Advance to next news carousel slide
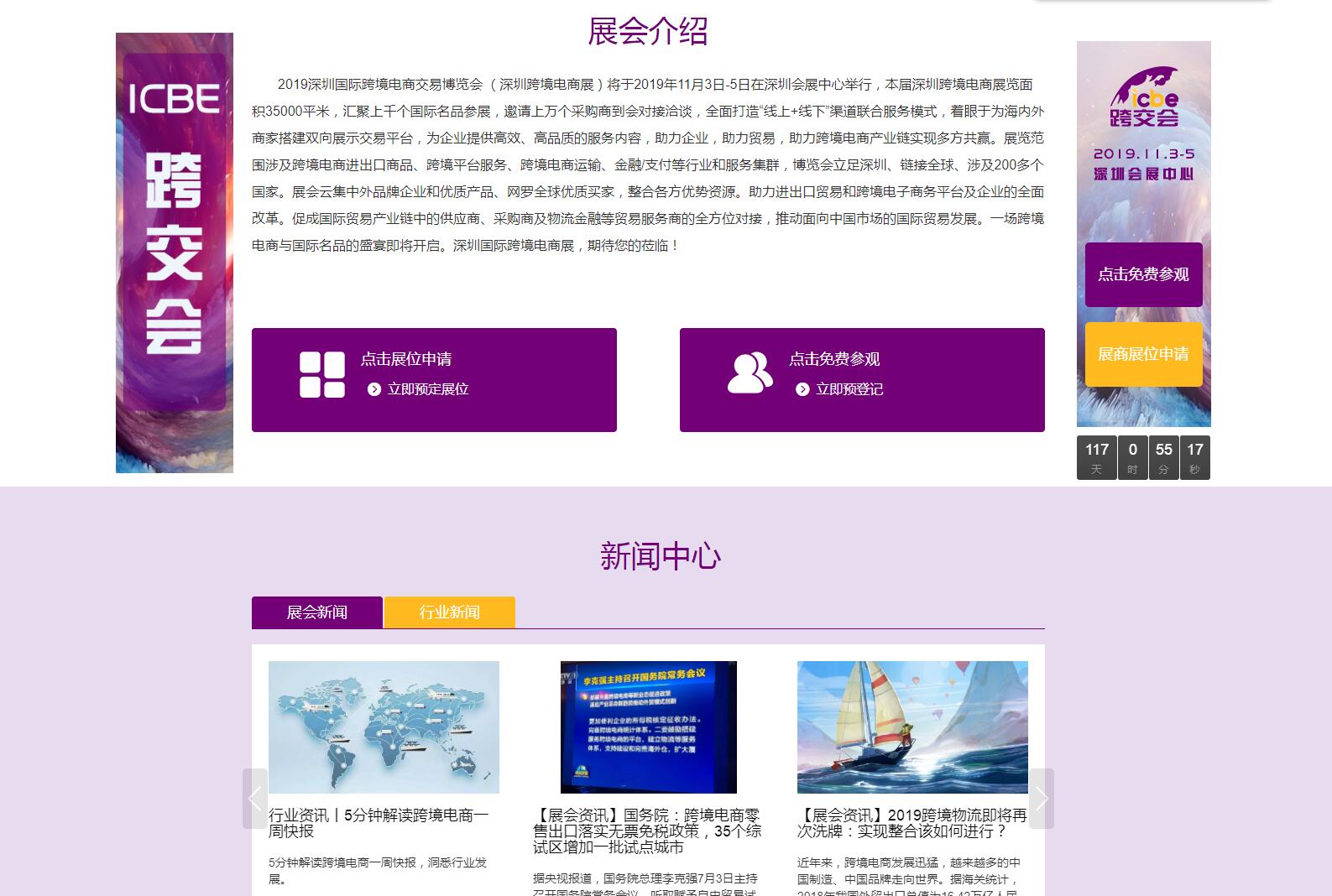 1041,798
